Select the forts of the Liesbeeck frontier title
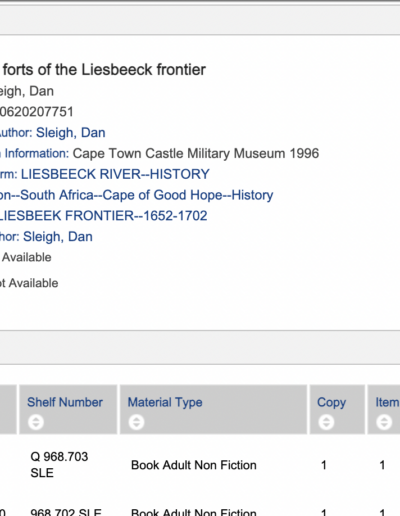400x516 pixels. click(104, 70)
